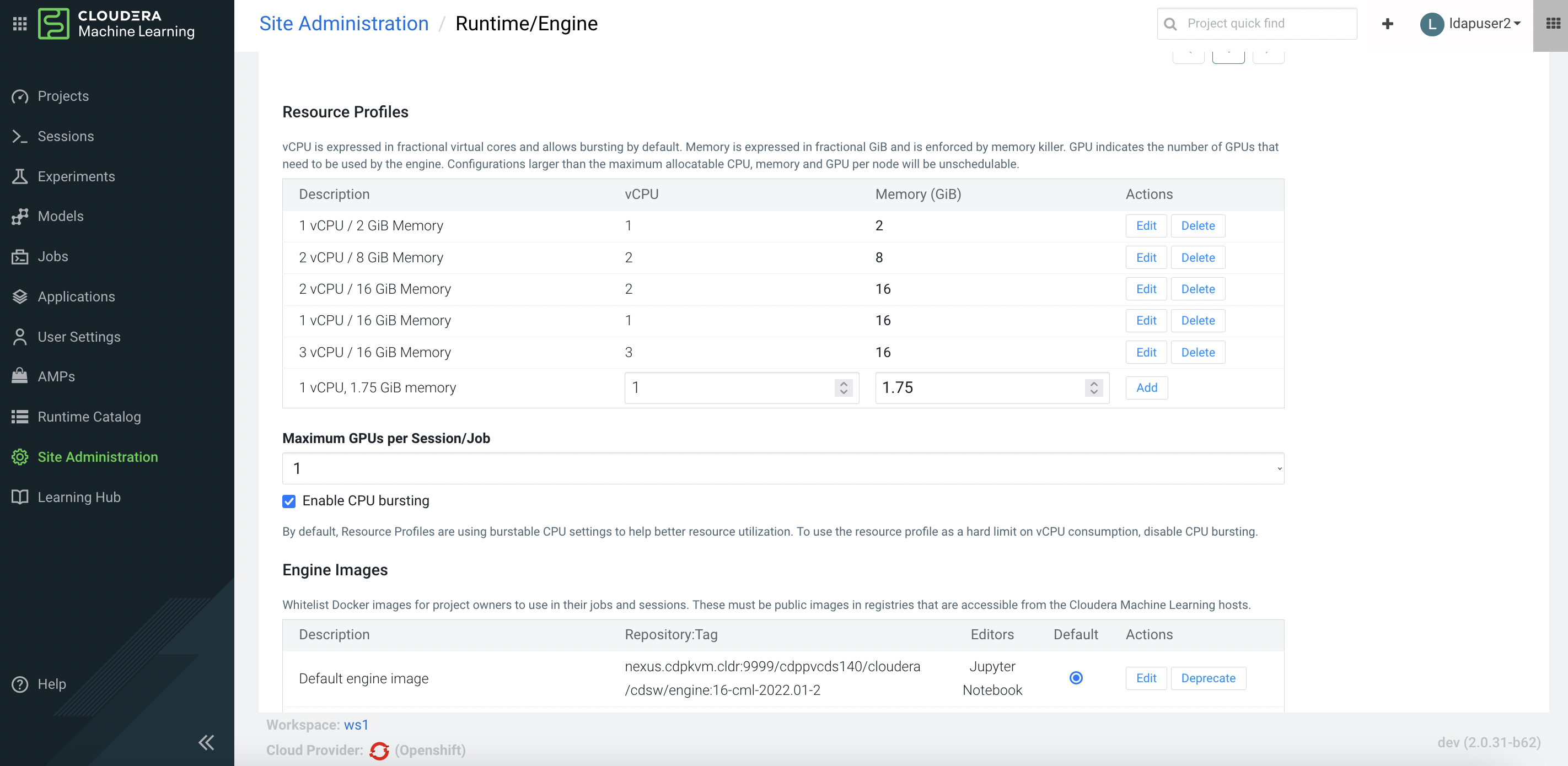Expand Maximum GPUs per Session/Job dropdown

click(783, 468)
